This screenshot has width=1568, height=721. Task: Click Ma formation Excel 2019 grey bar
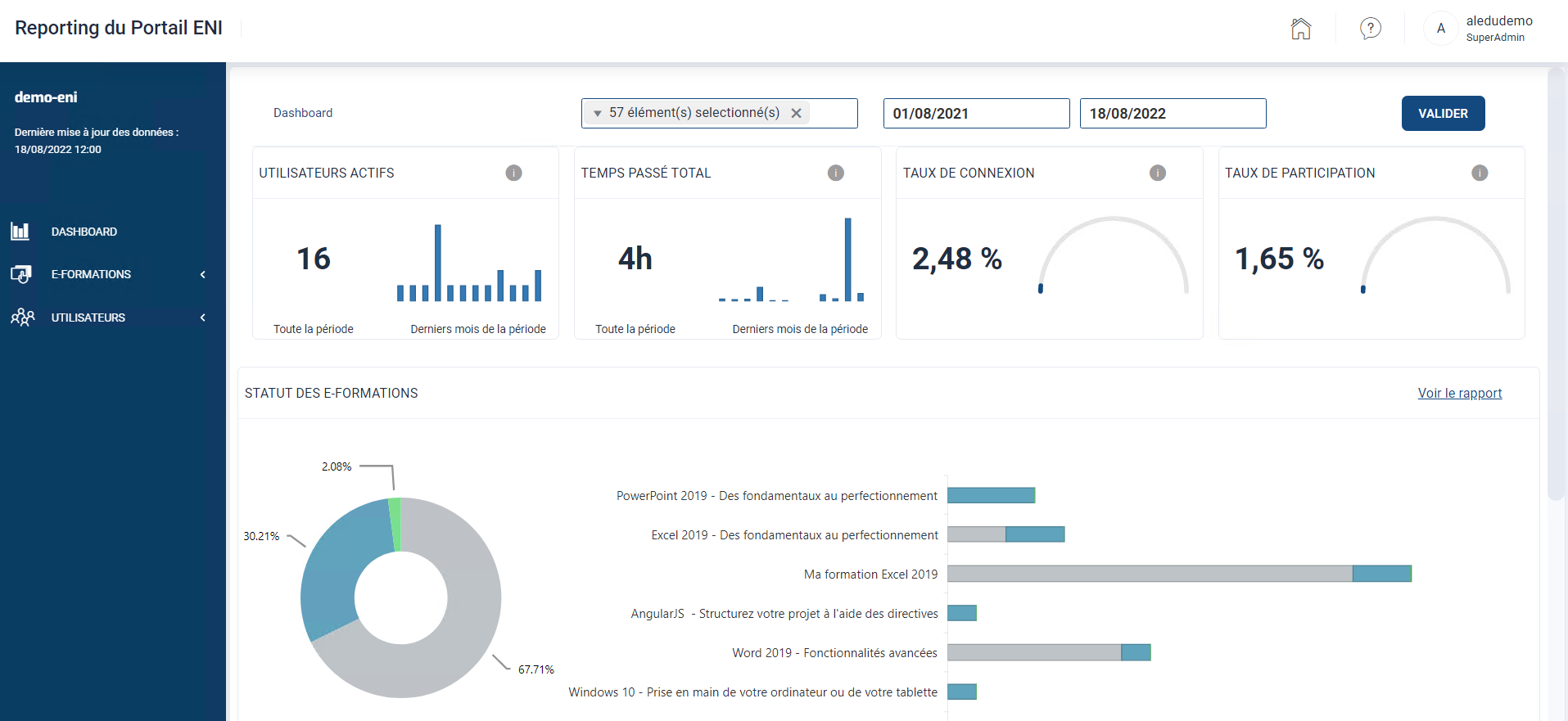(x=1150, y=574)
